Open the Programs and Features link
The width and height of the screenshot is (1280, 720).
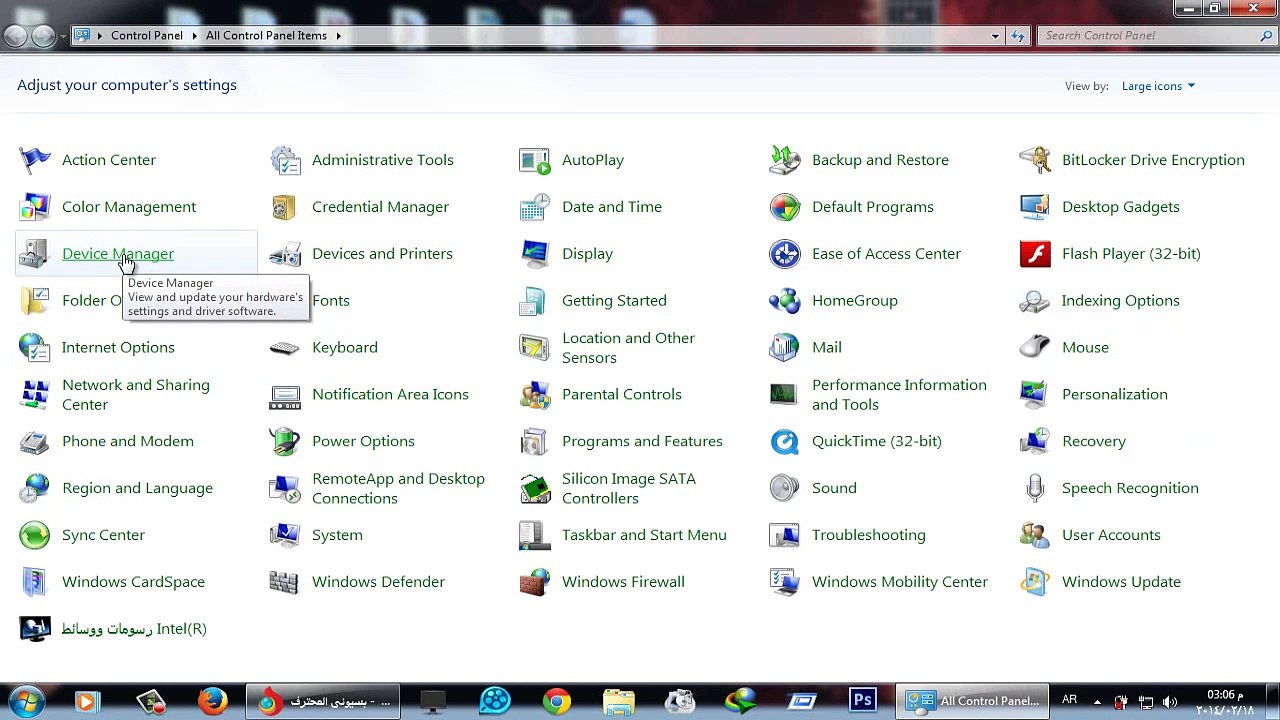[x=642, y=441]
